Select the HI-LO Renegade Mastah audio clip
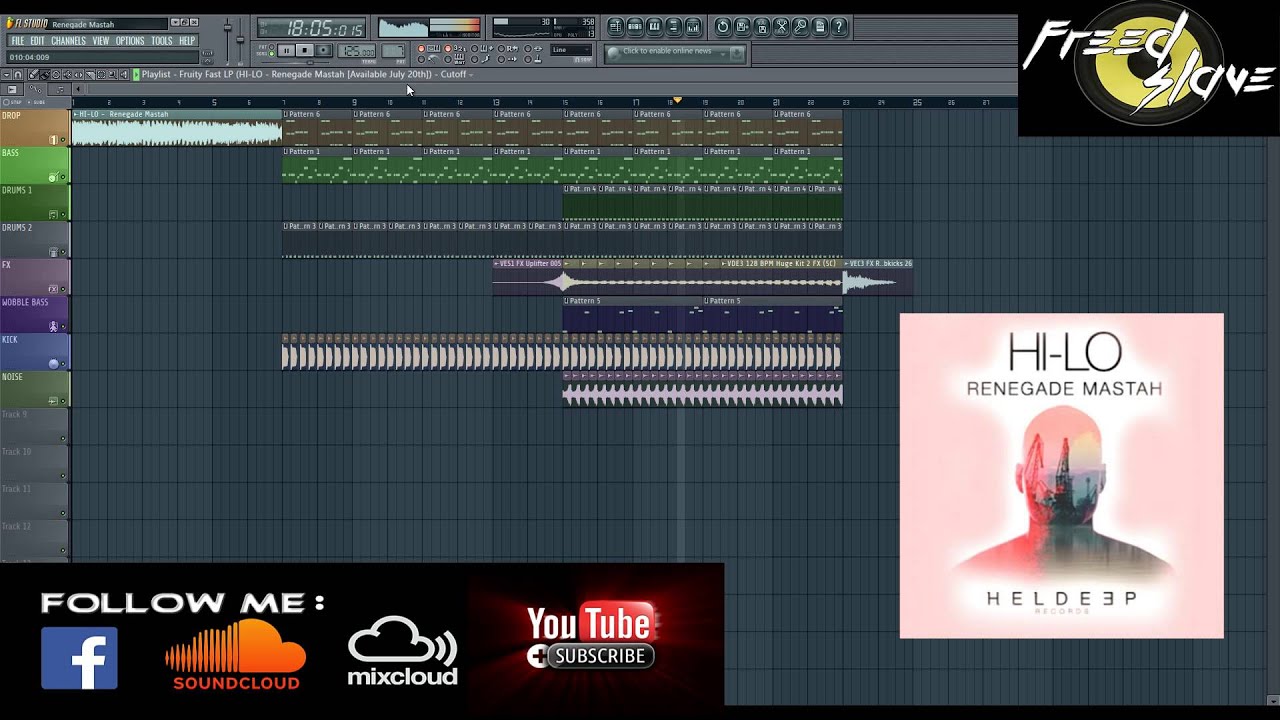This screenshot has width=1280, height=720. pyautogui.click(x=177, y=128)
